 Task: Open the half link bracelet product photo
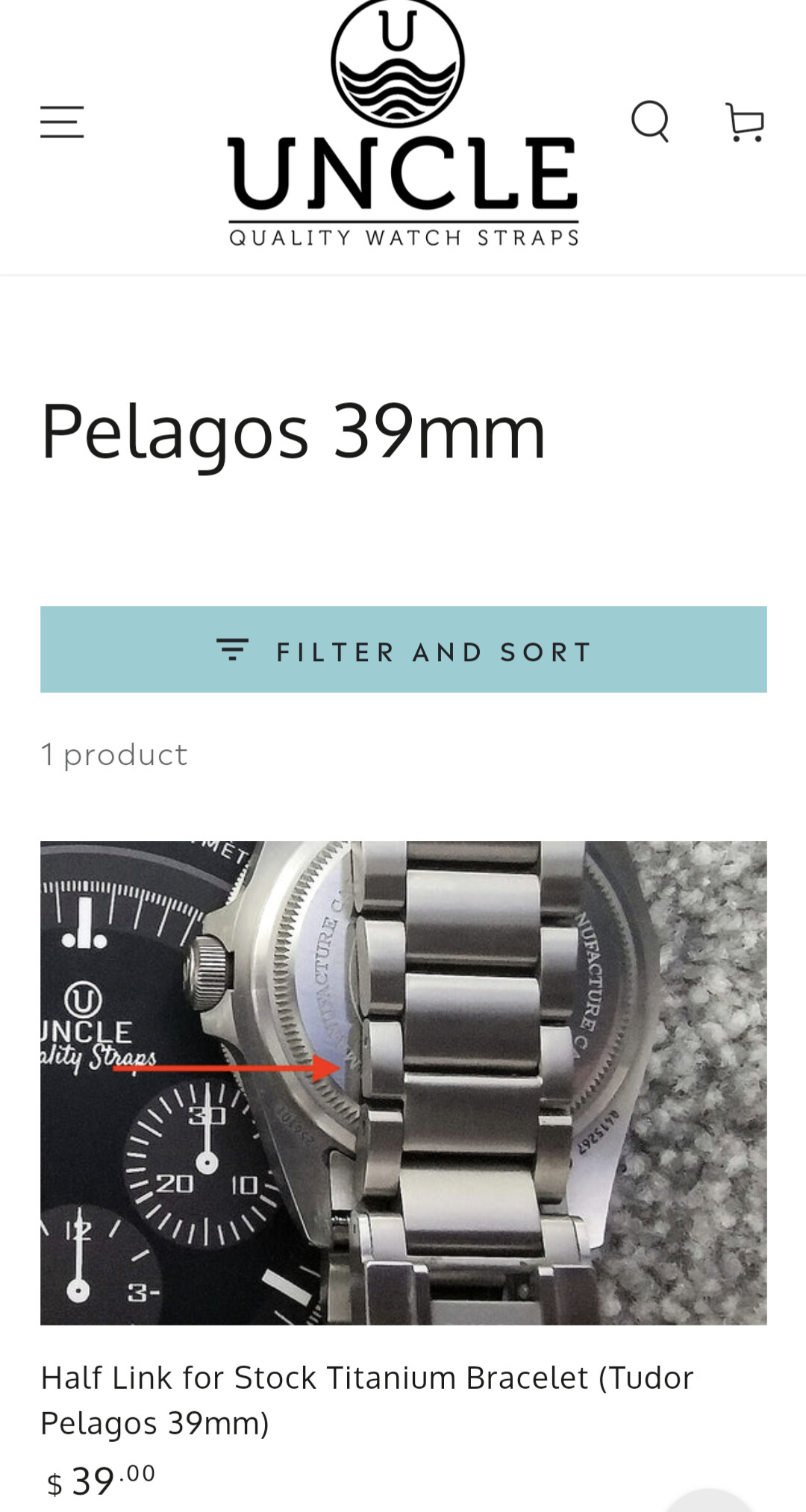tap(404, 1084)
